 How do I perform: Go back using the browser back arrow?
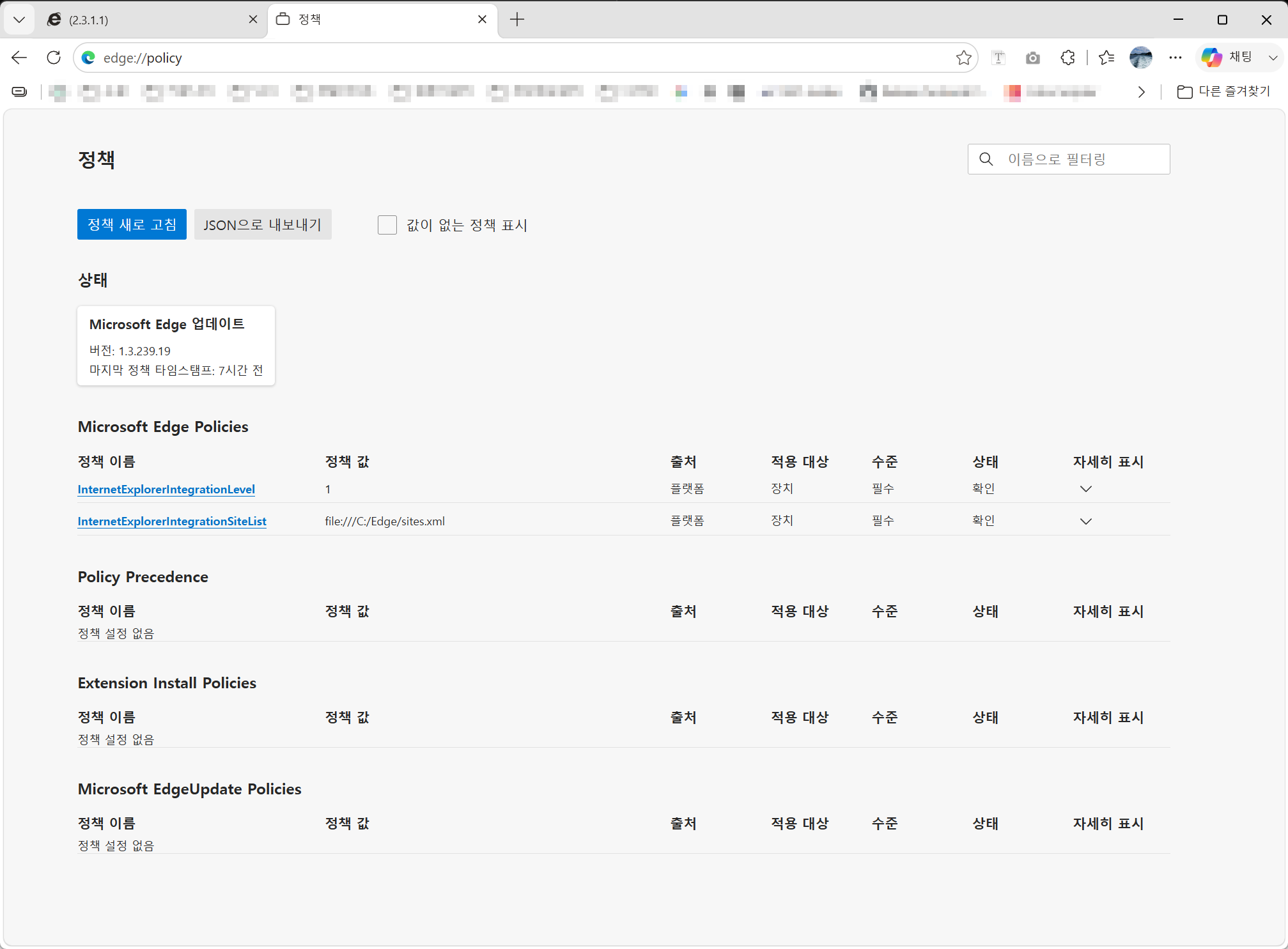click(19, 58)
